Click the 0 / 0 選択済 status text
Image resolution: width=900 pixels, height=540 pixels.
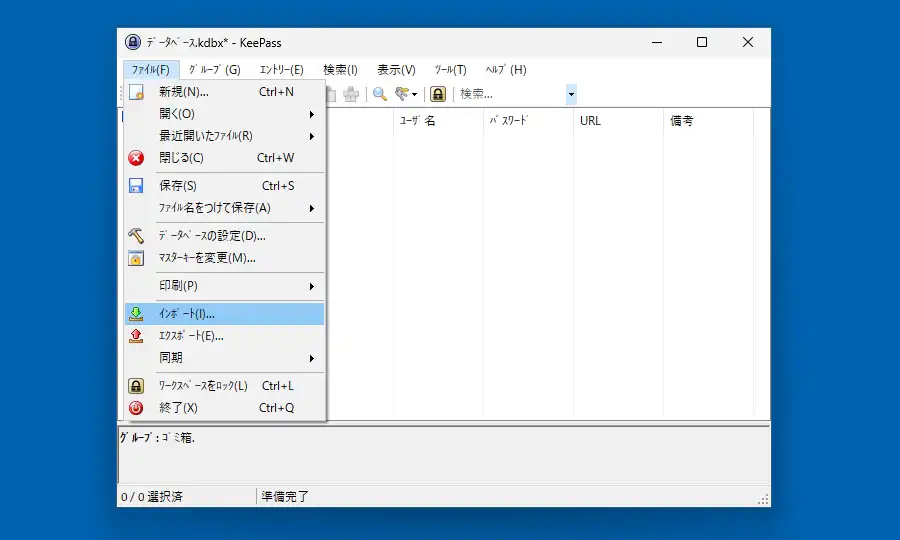tap(152, 497)
